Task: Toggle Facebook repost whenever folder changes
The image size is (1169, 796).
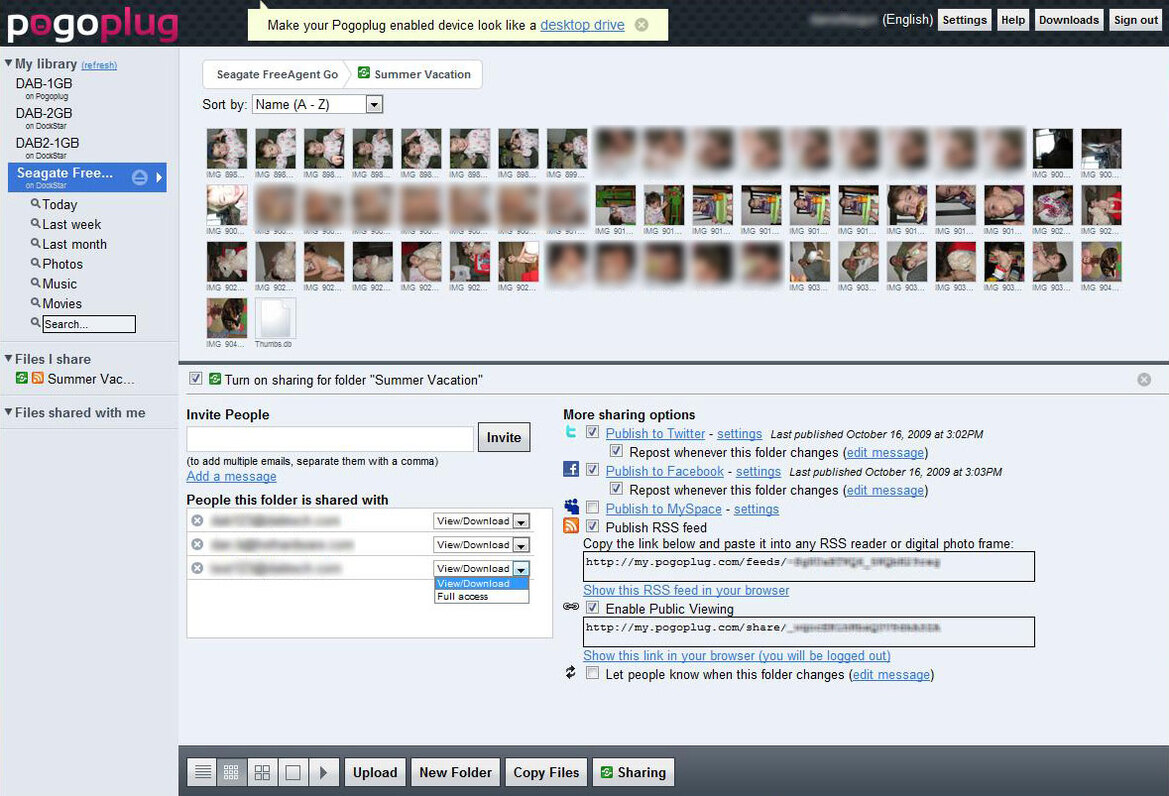Action: tap(617, 489)
